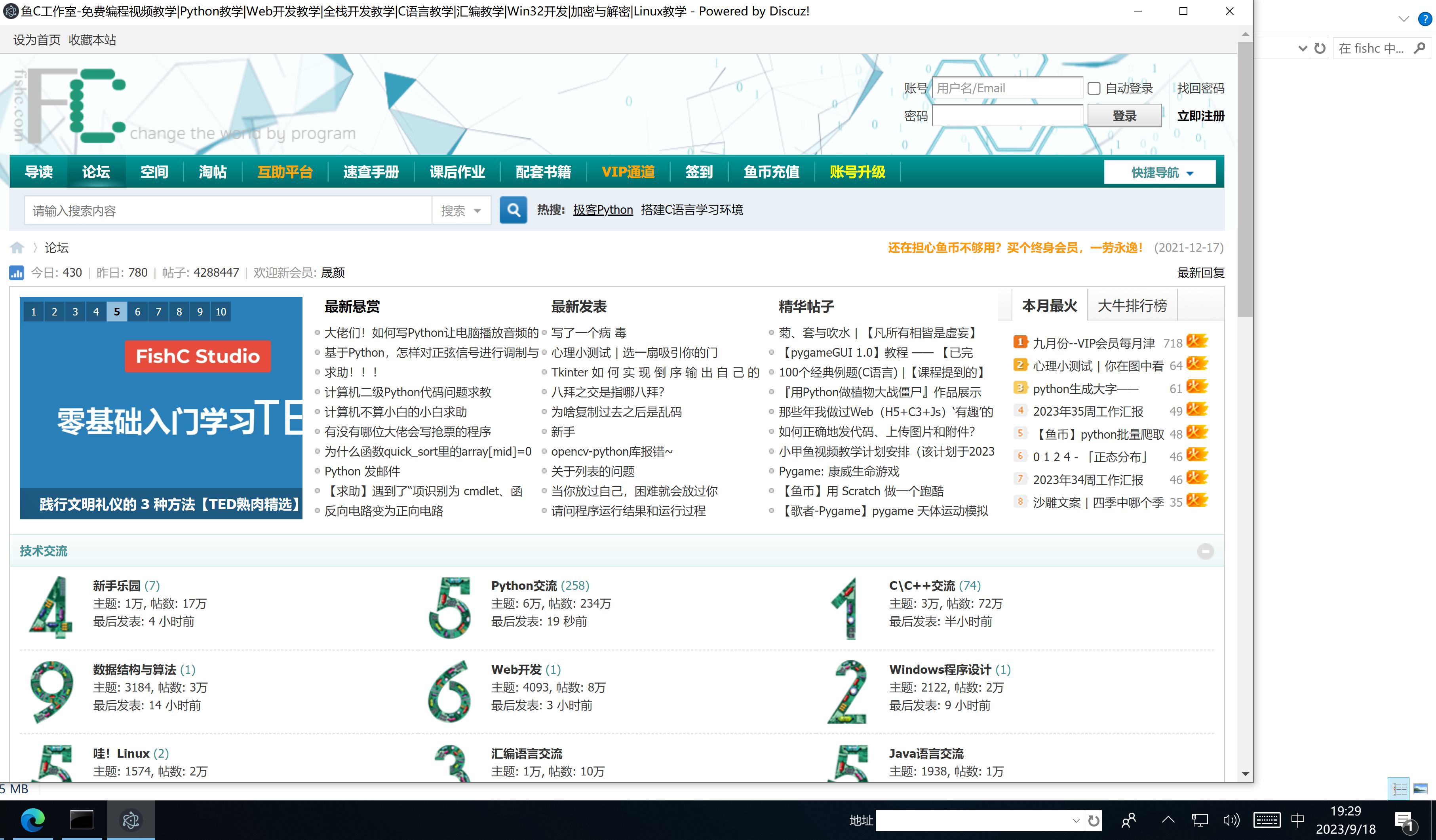
Task: Click fire icon beside python生成大字 entry
Action: click(x=1197, y=387)
